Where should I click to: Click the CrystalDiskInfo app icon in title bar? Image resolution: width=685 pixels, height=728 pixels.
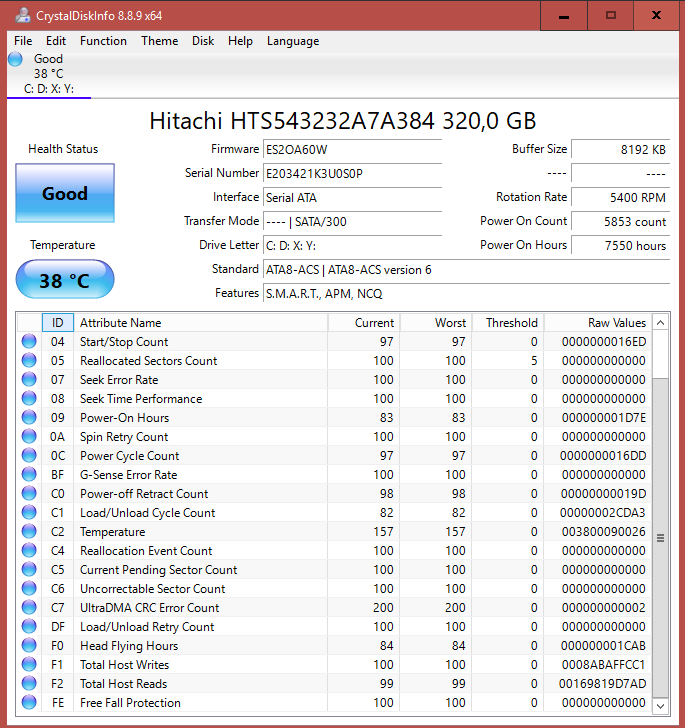[x=22, y=15]
